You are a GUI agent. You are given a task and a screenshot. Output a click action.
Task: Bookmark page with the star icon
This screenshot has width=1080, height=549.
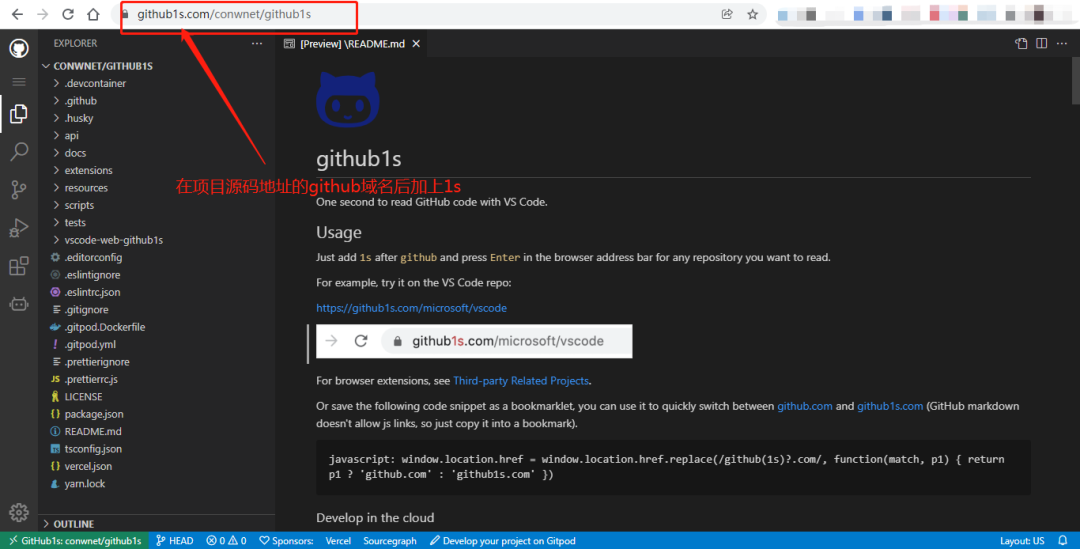coord(752,14)
